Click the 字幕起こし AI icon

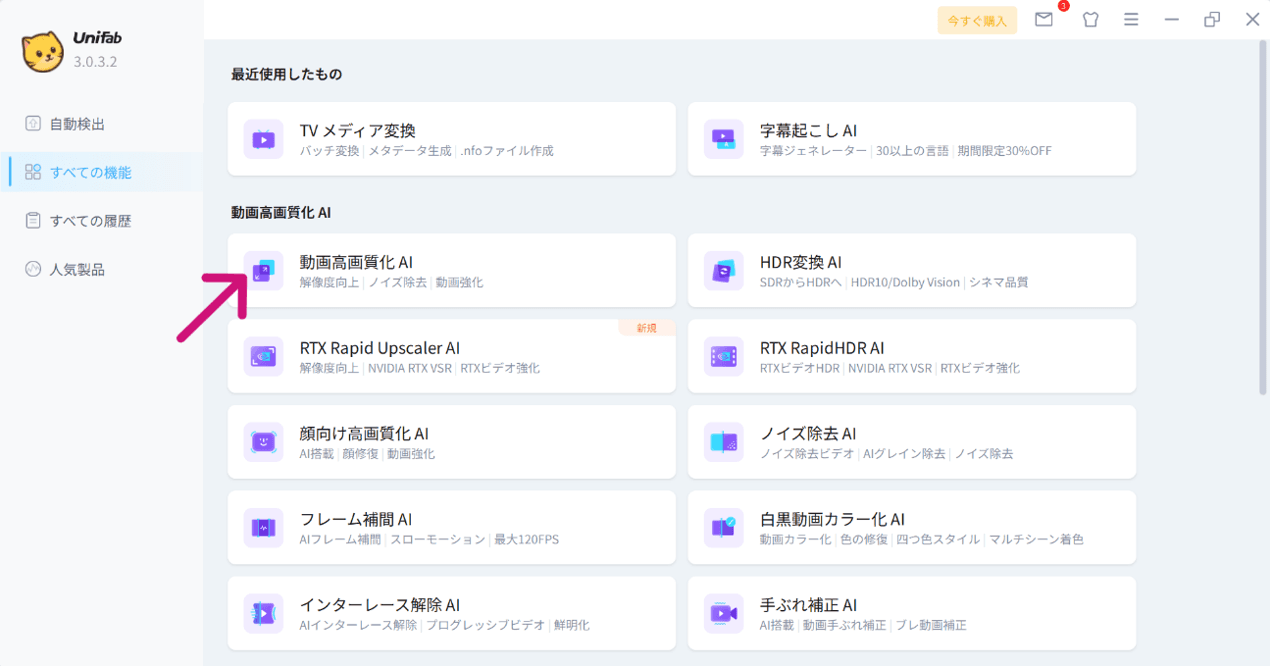point(723,139)
